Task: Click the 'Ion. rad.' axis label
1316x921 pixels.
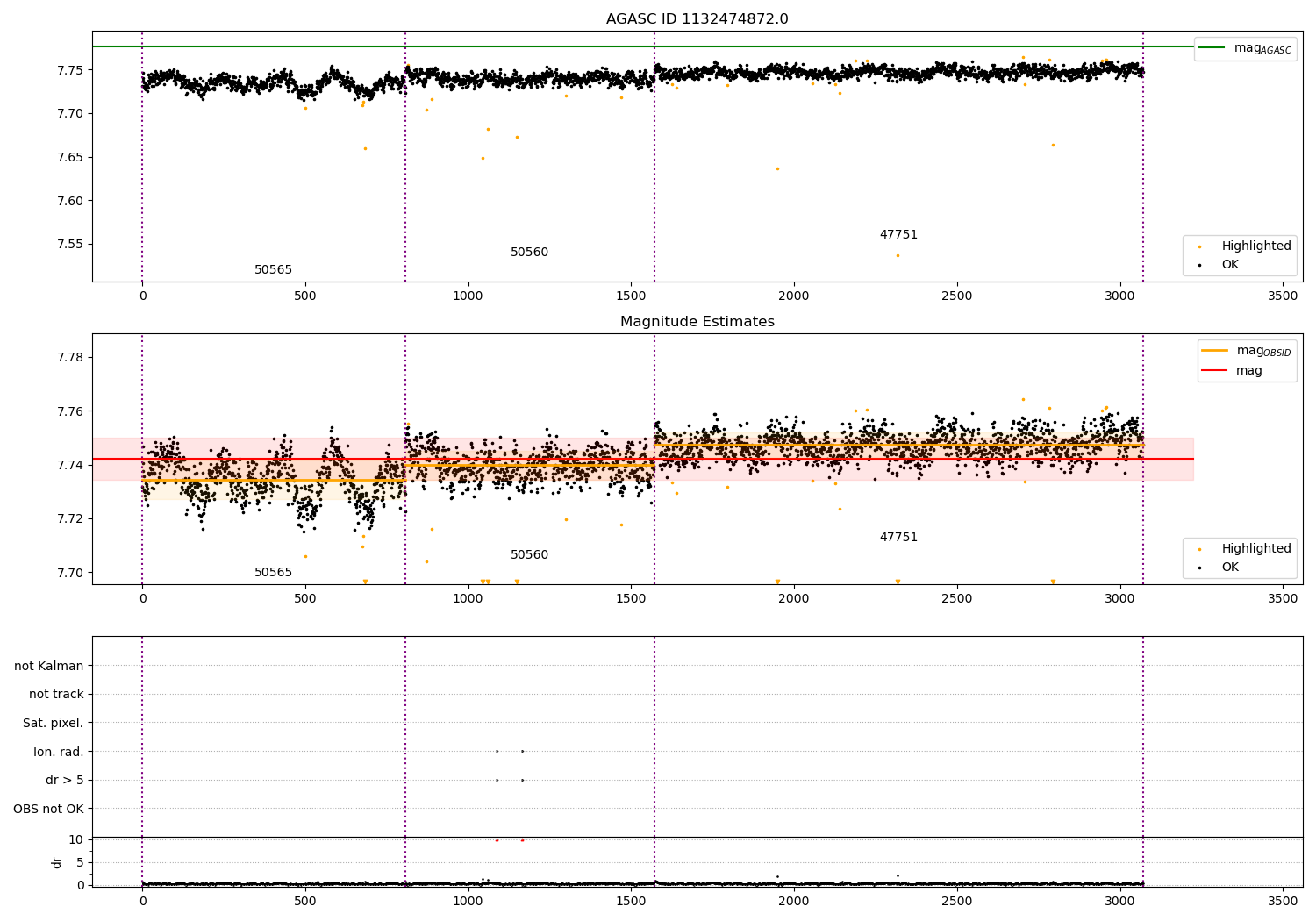Action: (x=59, y=752)
